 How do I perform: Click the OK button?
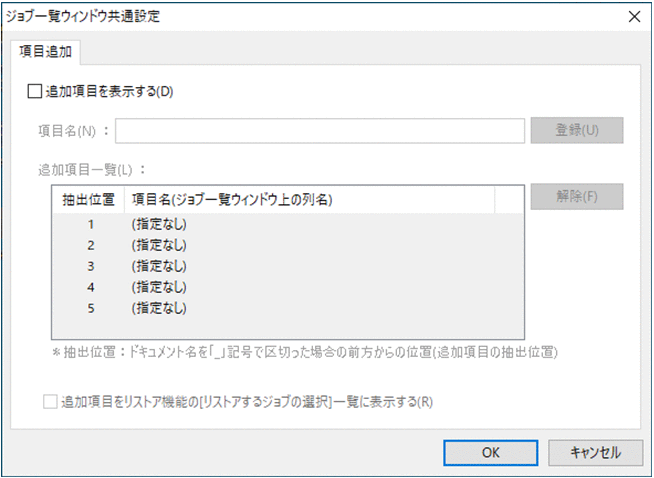click(490, 452)
